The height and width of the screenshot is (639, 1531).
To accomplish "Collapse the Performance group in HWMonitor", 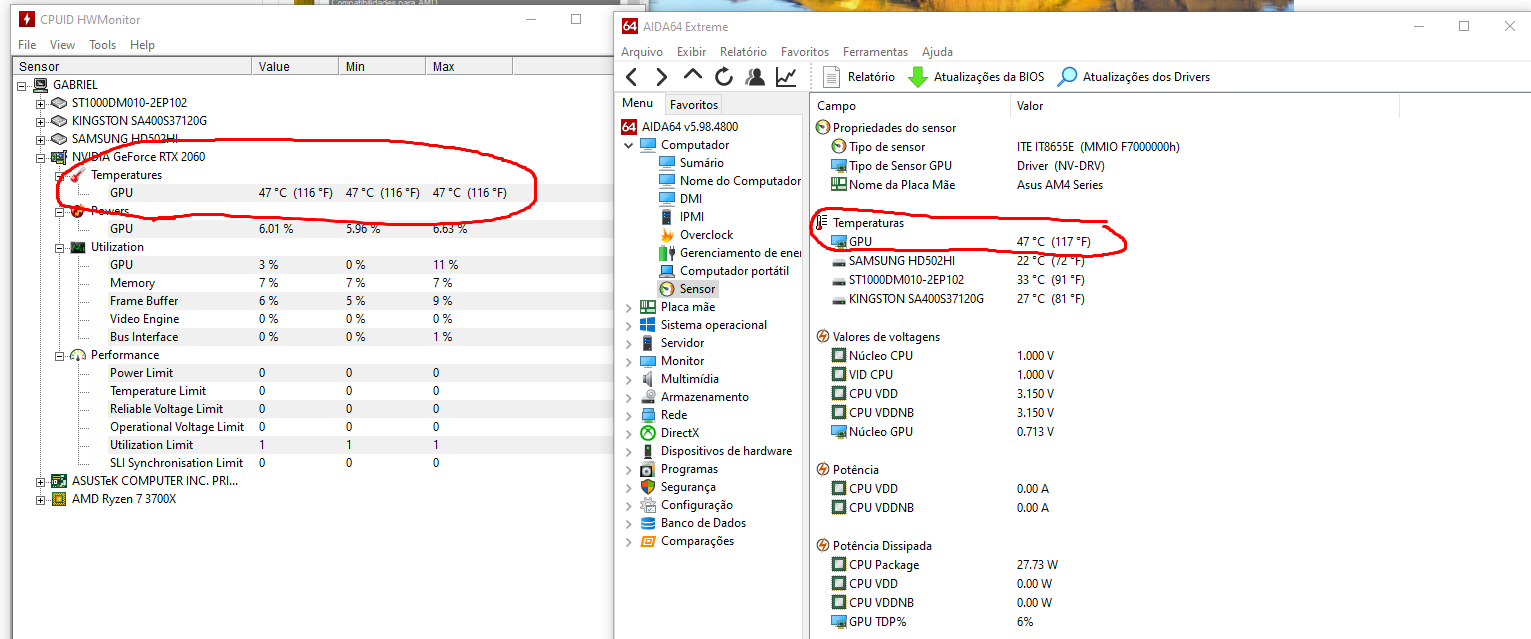I will point(59,355).
